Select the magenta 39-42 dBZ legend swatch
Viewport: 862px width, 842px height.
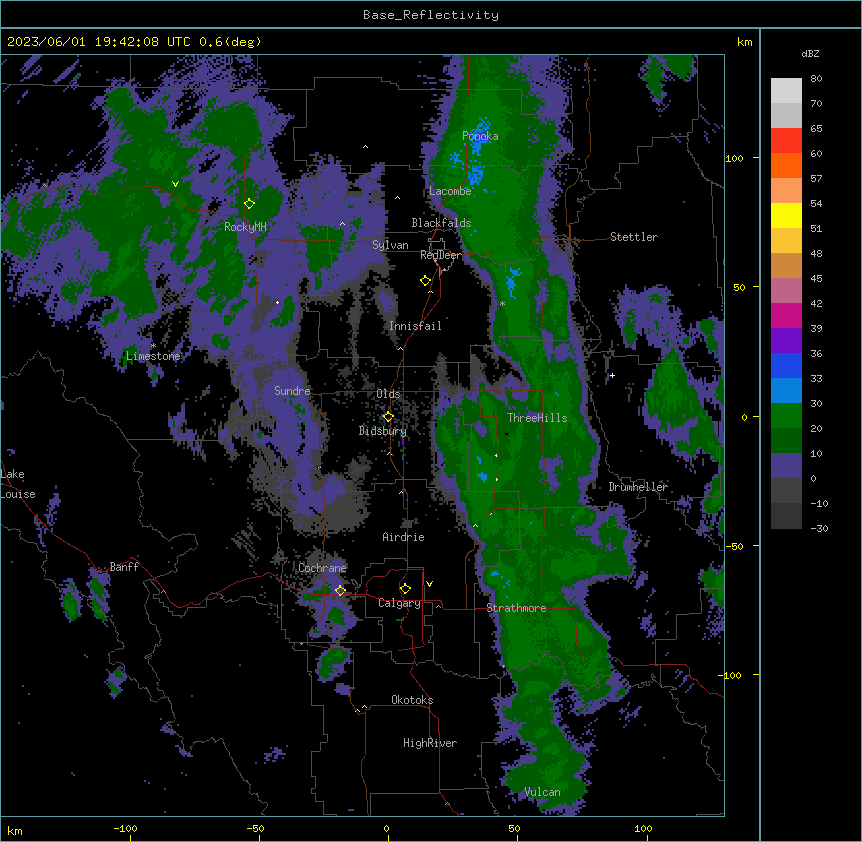[786, 315]
